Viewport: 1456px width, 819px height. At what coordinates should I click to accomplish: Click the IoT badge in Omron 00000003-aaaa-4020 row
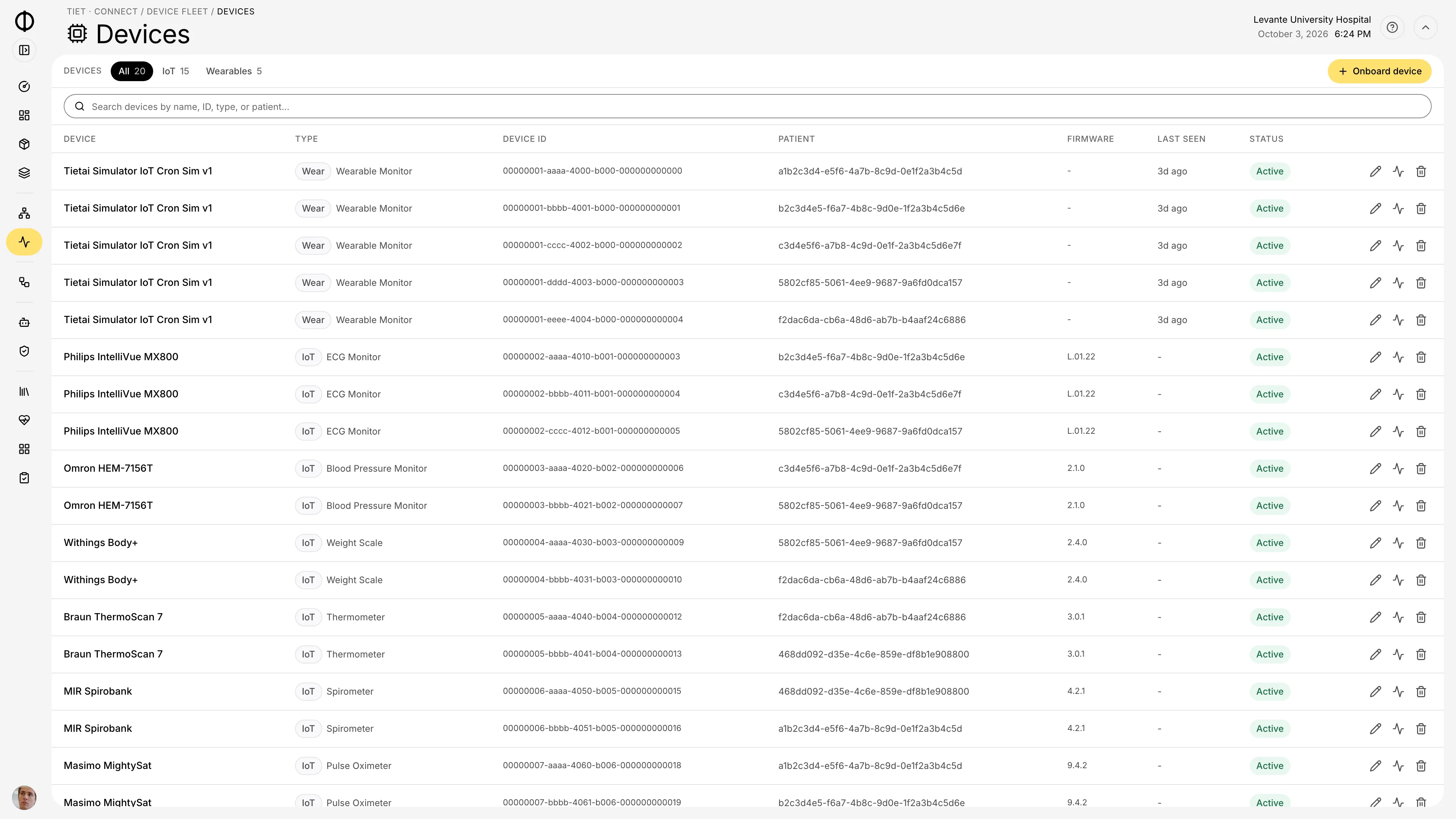(308, 469)
